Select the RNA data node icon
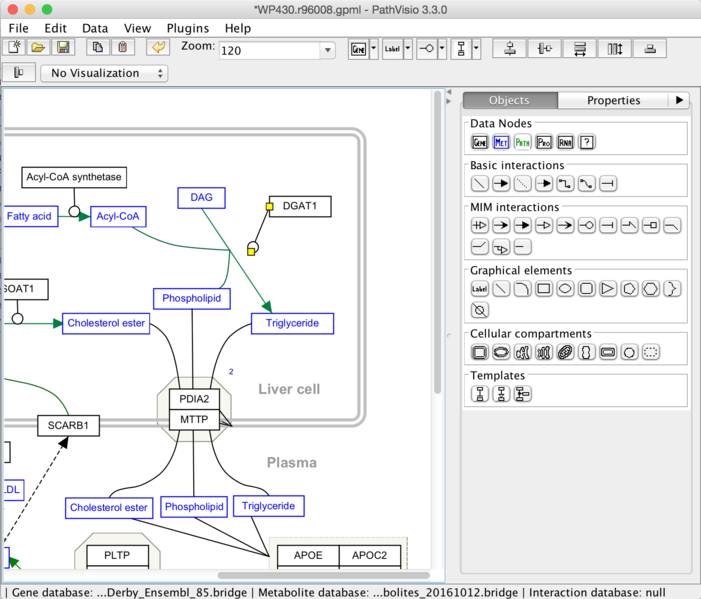The width and height of the screenshot is (701, 599). (x=565, y=142)
